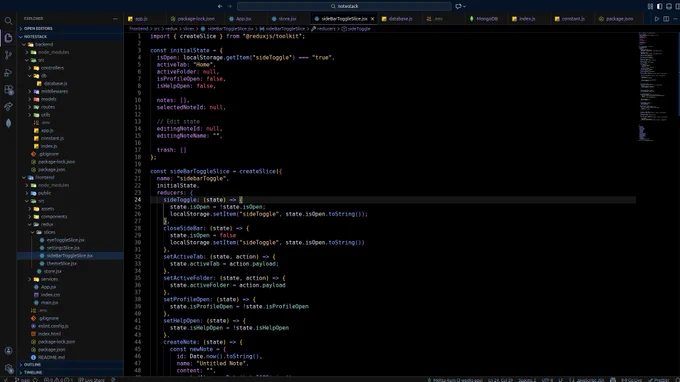Open the editor more actions menu
The height and width of the screenshot is (382, 680).
(x=675, y=19)
